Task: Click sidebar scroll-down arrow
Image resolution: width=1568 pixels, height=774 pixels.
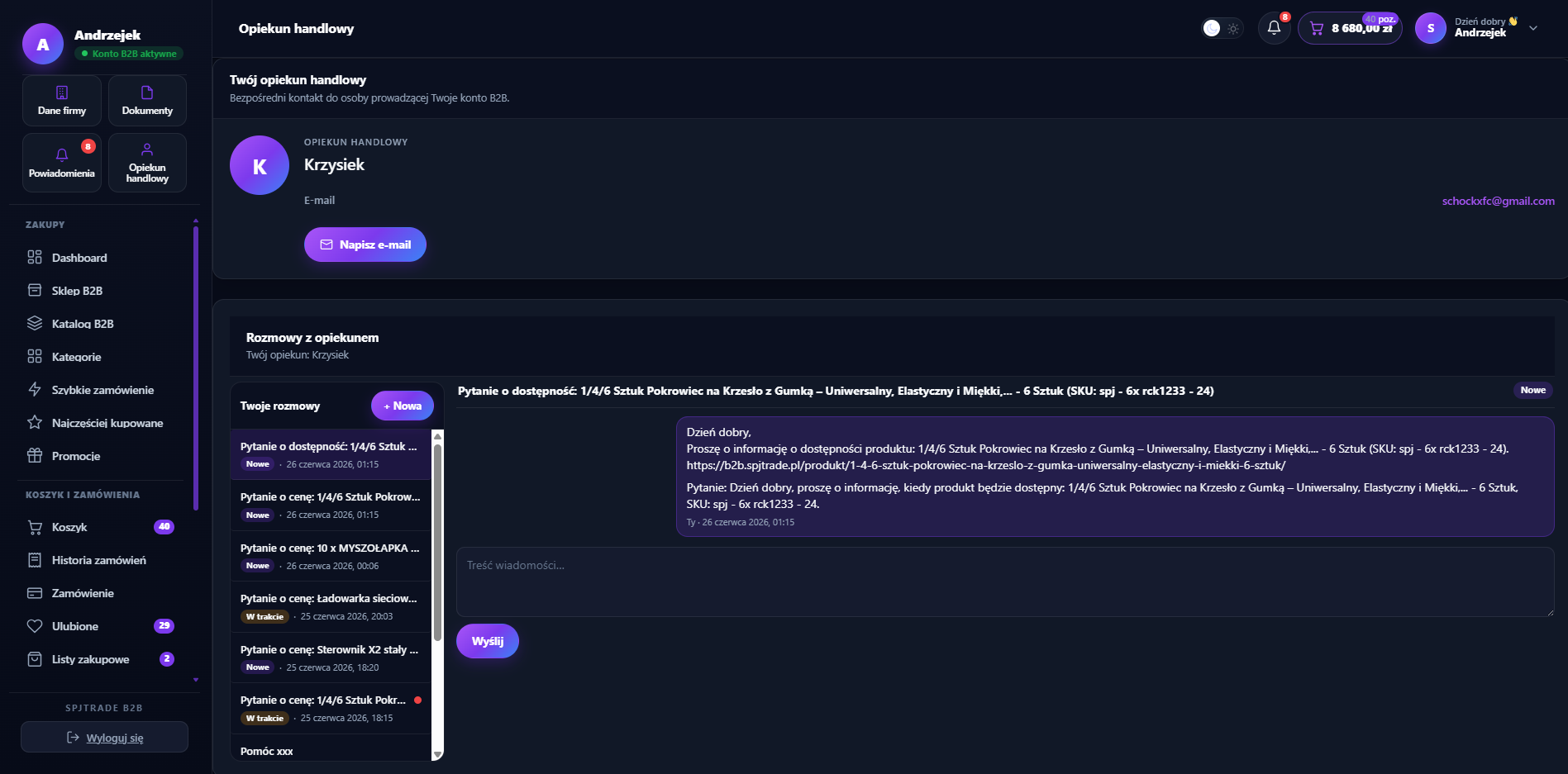Action: pos(196,680)
